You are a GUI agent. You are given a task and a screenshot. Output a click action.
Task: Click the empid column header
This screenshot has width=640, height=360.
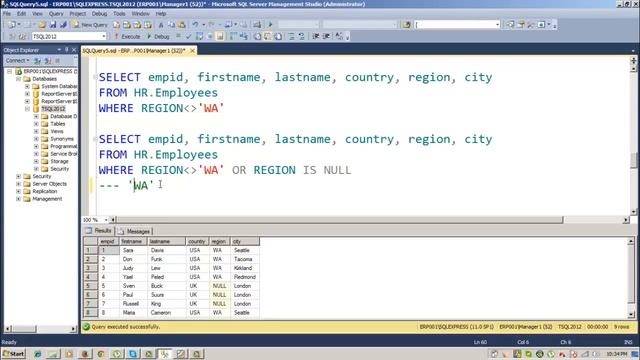108,241
